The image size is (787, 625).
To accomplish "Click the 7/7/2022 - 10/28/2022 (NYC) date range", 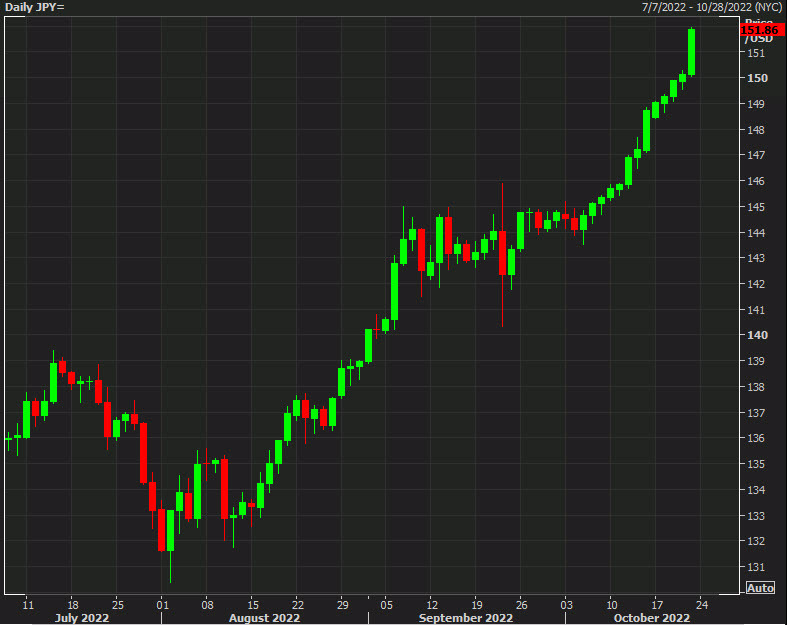I will click(712, 7).
